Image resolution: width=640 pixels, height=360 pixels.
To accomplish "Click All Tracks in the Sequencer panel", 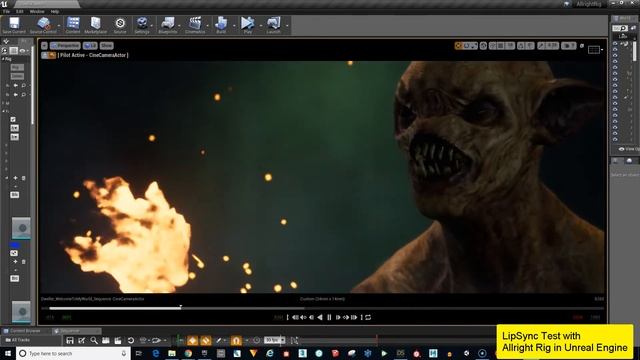I will [17, 340].
